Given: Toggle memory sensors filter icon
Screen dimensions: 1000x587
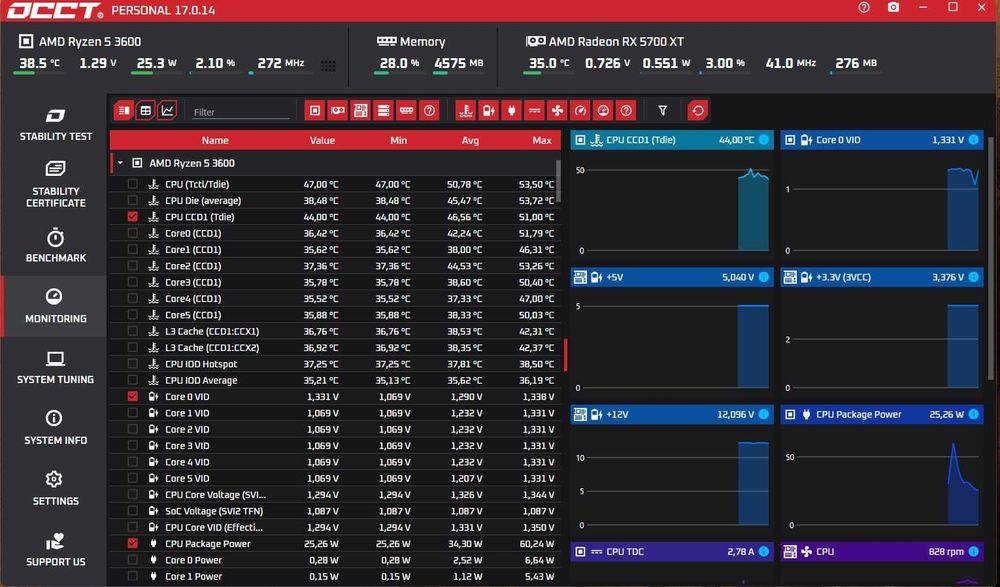Looking at the screenshot, I should point(406,110).
